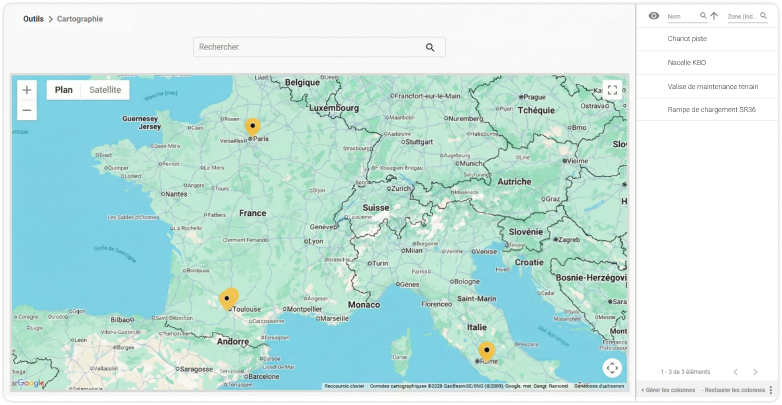Click the magnifier icon in Zone column filter

763,16
